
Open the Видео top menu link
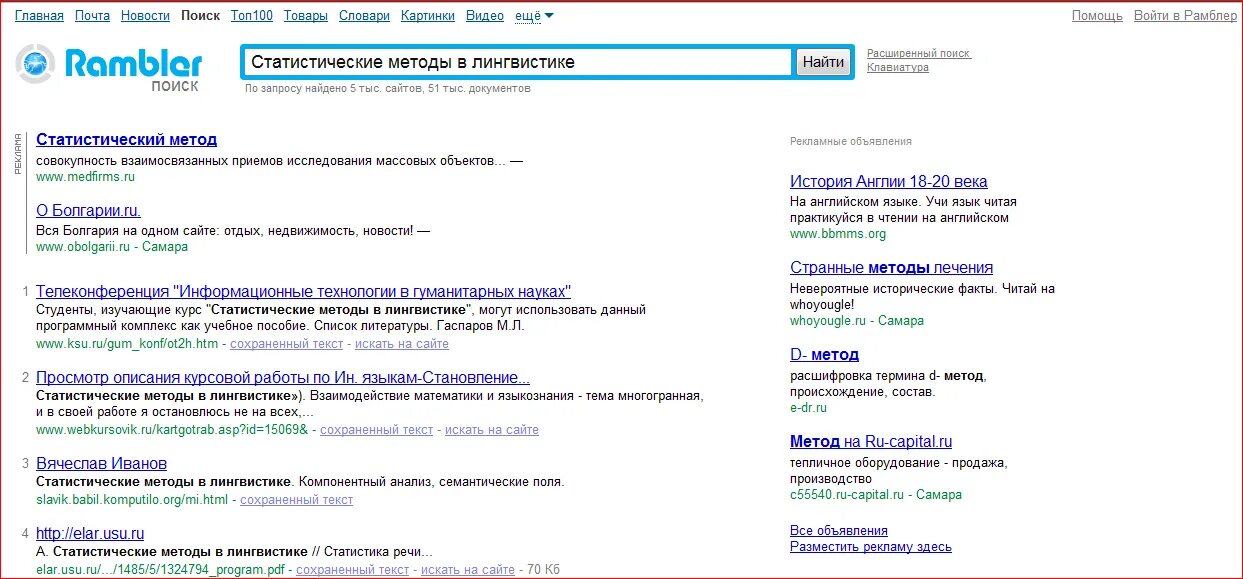point(485,16)
